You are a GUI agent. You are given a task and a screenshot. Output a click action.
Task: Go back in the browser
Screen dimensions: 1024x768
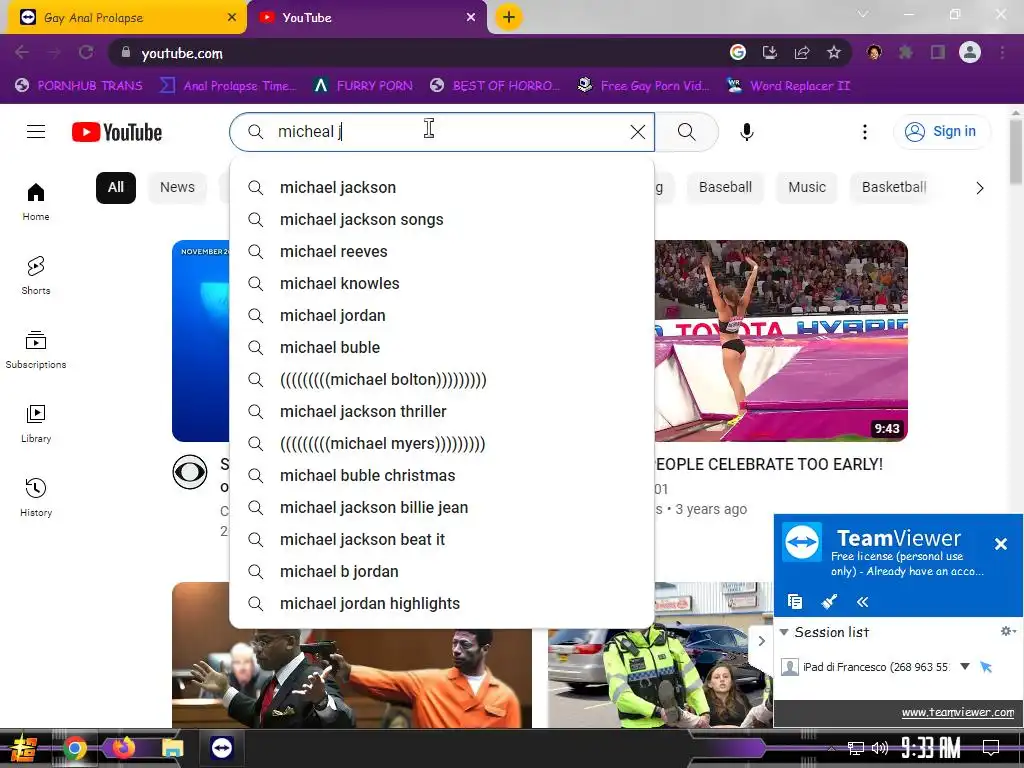22,53
